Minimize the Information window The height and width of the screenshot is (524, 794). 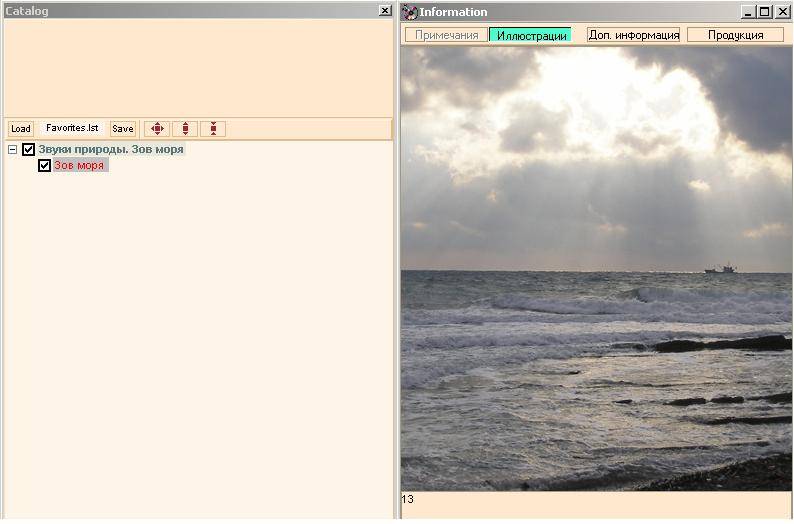748,12
